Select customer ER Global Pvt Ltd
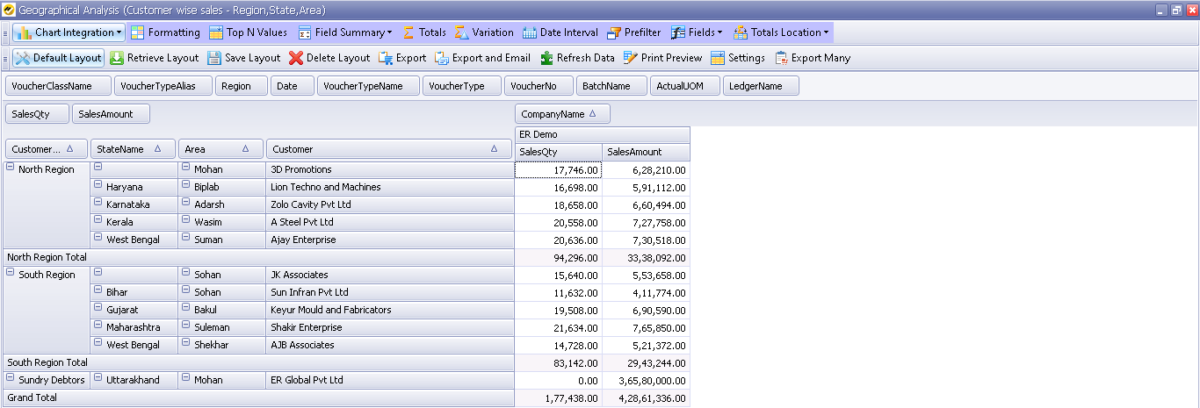Screen dimensions: 1200x408 point(390,380)
